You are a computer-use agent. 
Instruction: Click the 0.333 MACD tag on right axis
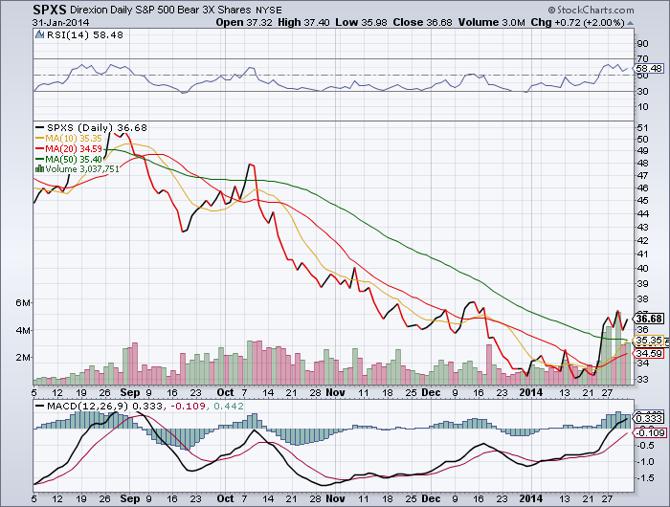click(x=649, y=419)
